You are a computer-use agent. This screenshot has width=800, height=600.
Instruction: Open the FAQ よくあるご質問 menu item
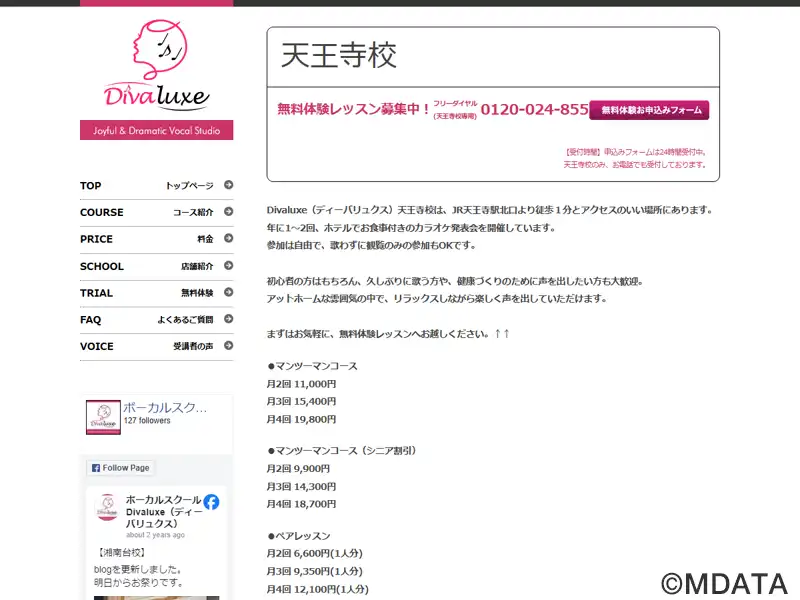157,320
